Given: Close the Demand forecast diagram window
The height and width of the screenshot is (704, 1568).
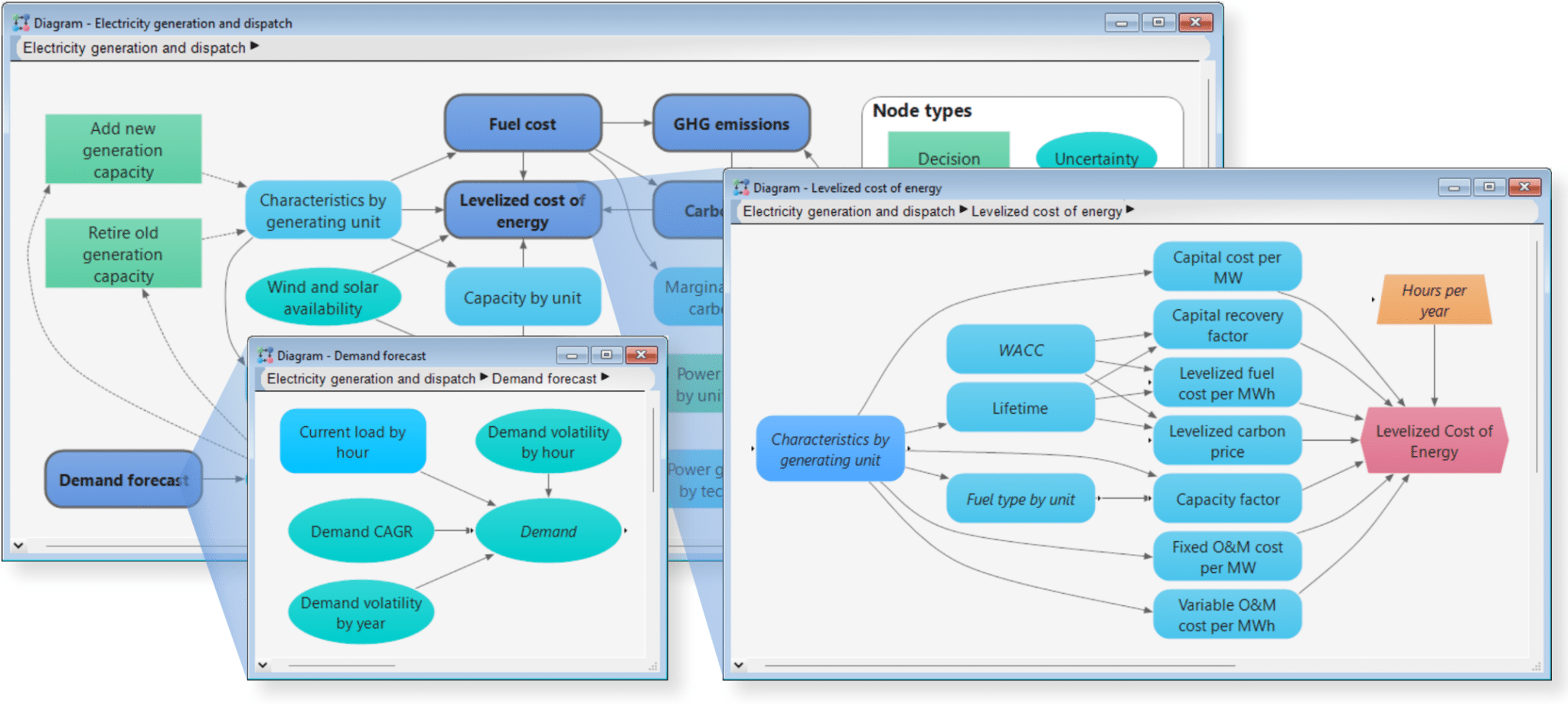Looking at the screenshot, I should (641, 354).
